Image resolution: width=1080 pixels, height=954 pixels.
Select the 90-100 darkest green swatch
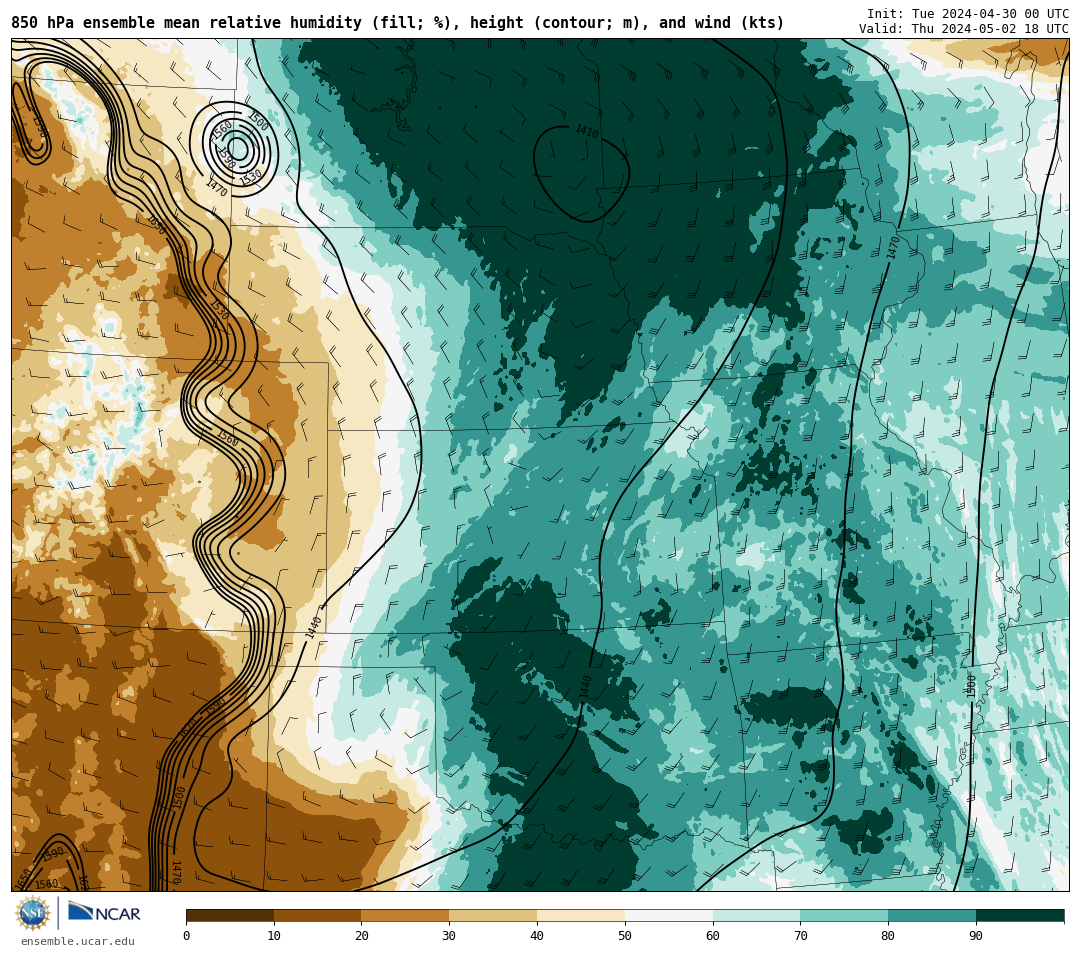[1020, 916]
